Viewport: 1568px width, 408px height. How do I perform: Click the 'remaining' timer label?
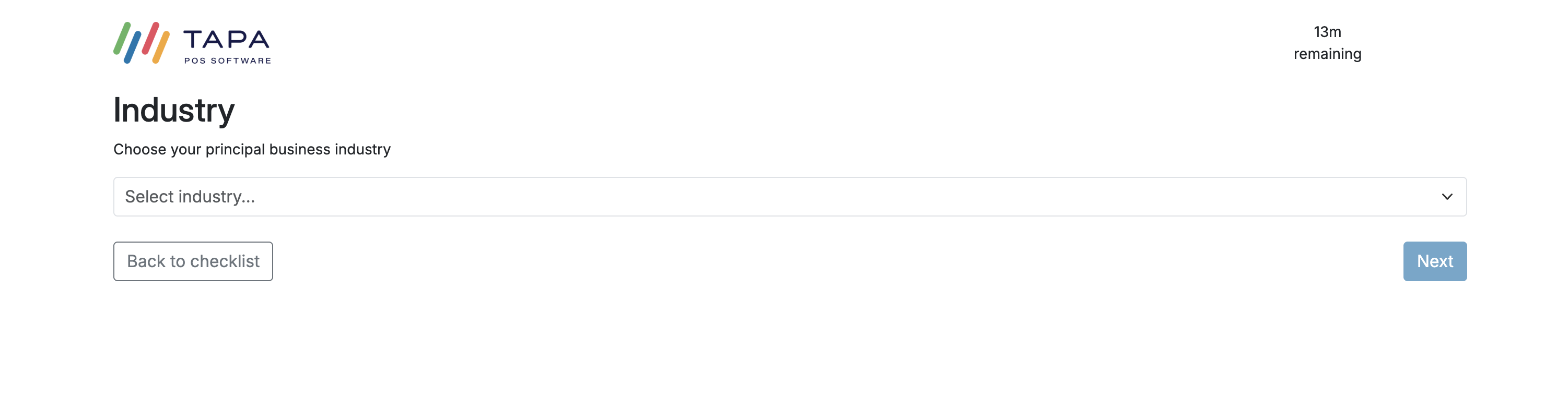[1327, 54]
